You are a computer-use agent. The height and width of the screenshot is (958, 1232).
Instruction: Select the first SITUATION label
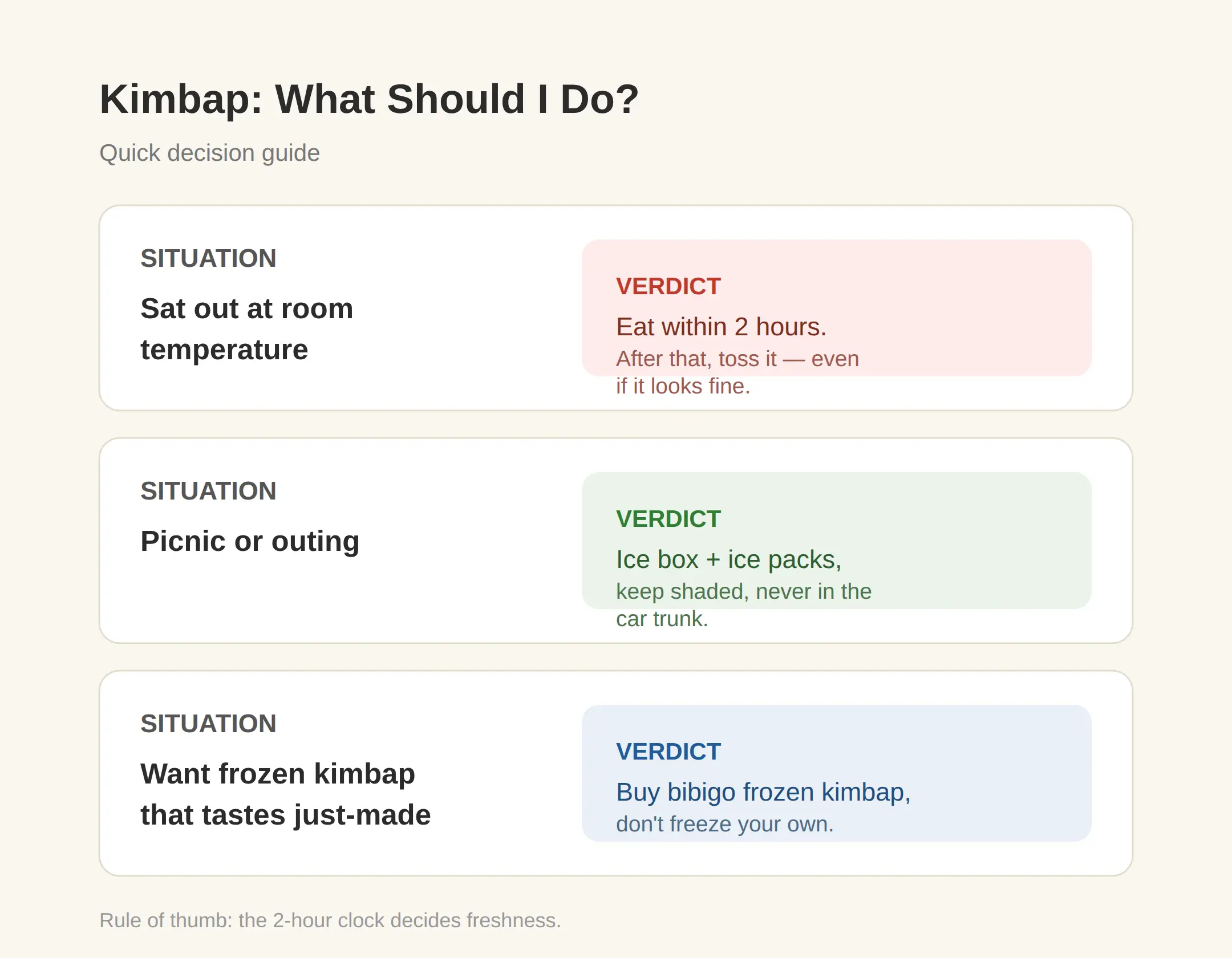[x=208, y=258]
